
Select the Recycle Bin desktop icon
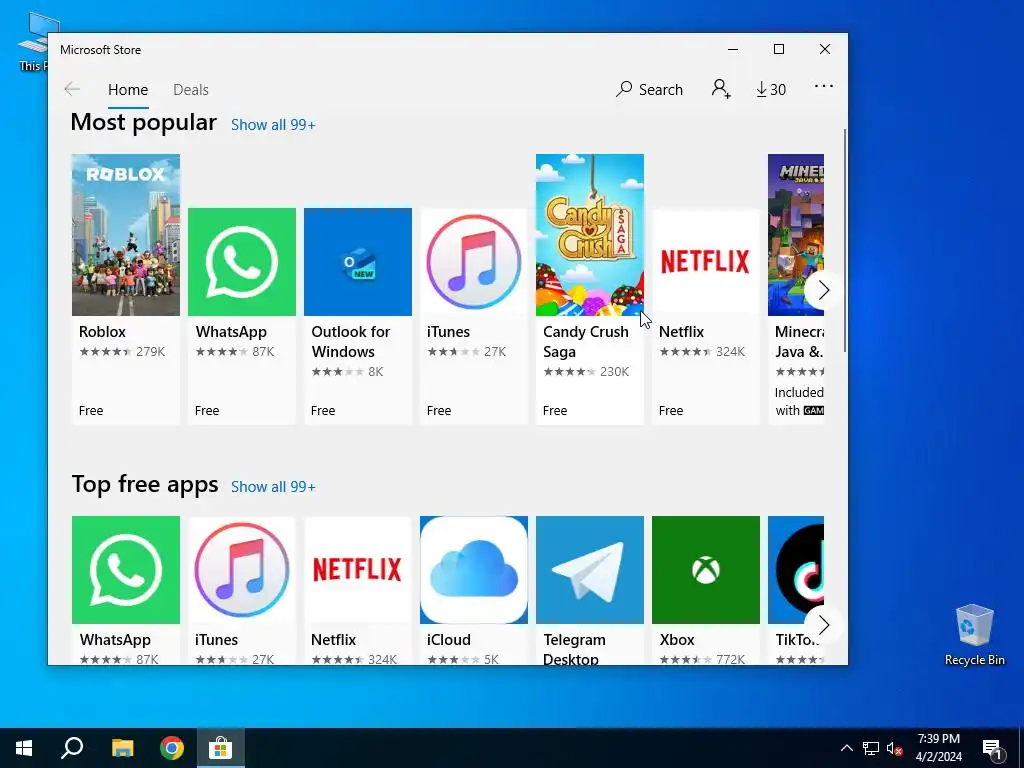[974, 635]
